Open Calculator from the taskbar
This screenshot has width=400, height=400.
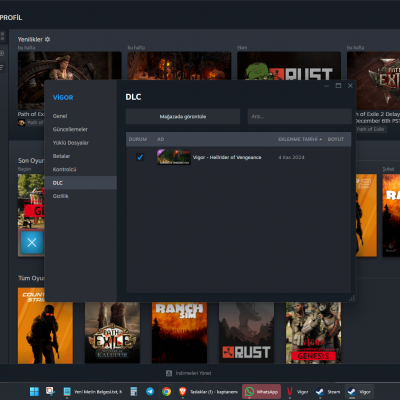[134, 392]
